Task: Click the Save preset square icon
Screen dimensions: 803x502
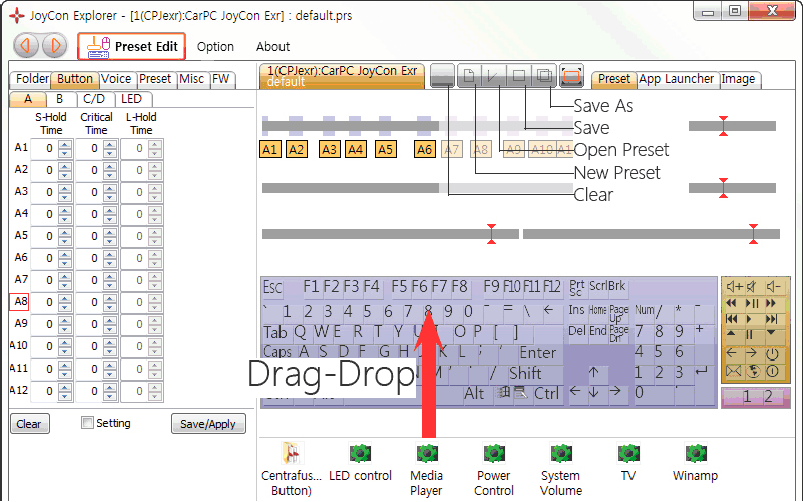Action: (518, 76)
